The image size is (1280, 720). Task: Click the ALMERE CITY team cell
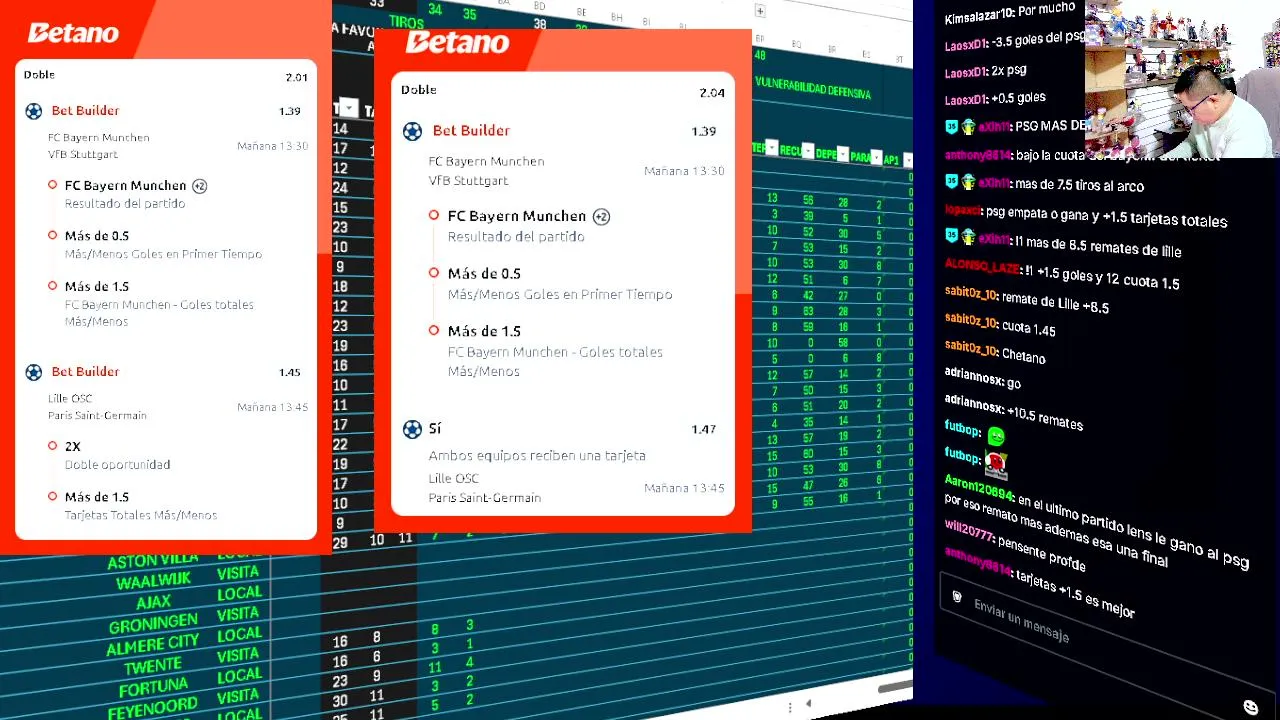coord(153,645)
